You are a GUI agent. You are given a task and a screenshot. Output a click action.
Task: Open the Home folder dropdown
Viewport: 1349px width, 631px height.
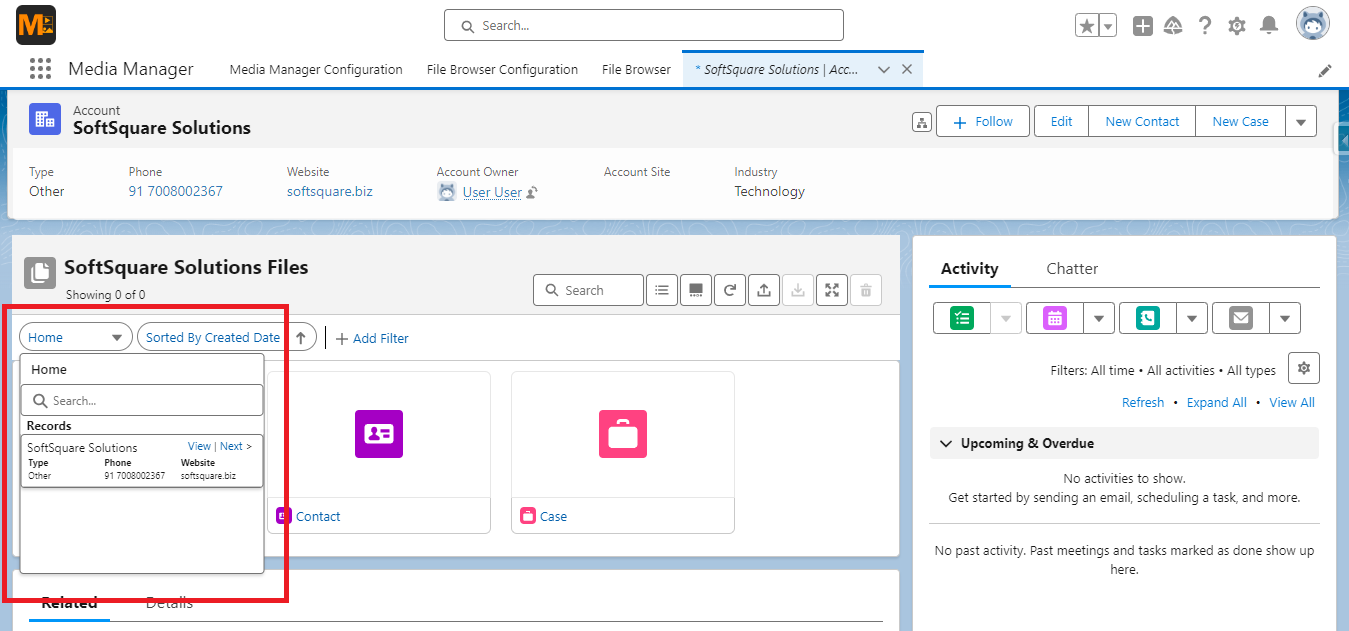76,337
